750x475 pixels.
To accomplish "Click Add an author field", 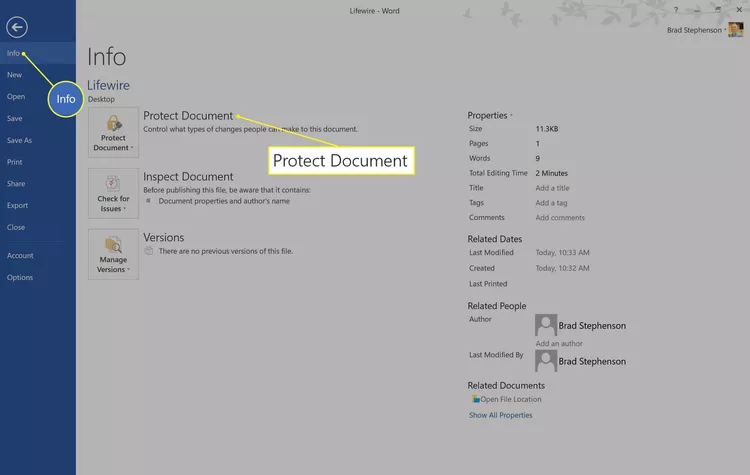I will 559,343.
